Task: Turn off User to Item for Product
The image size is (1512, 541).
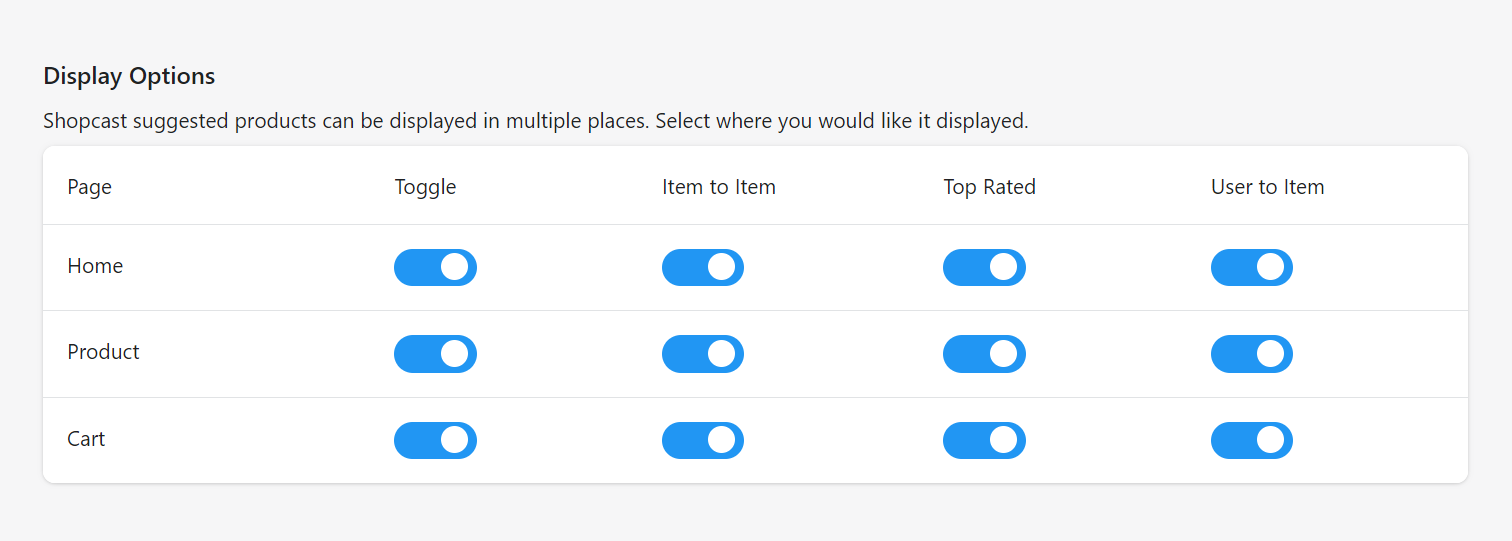Action: click(x=1251, y=354)
